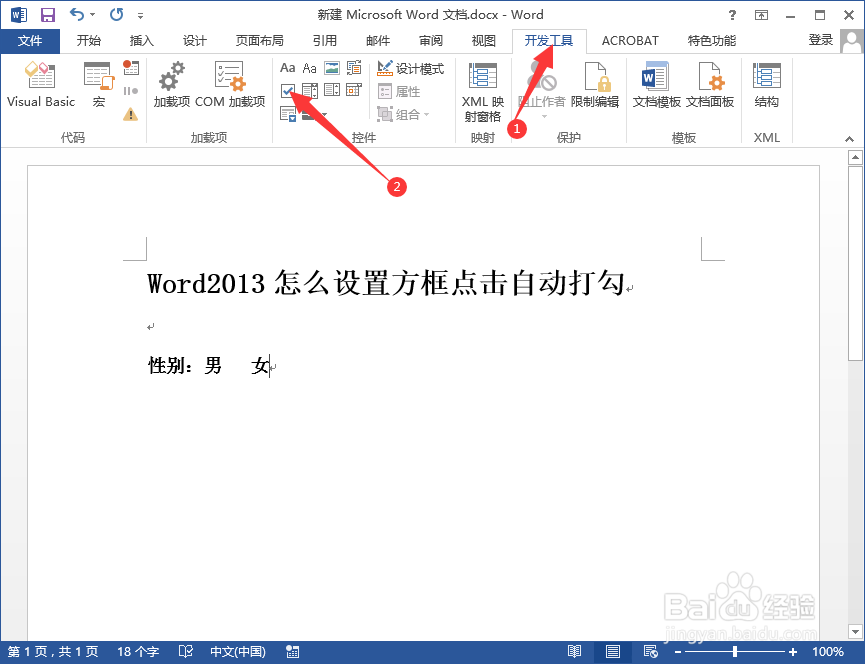Open Macro Security warning icon
Viewport: 865px width, 664px height.
[131, 114]
